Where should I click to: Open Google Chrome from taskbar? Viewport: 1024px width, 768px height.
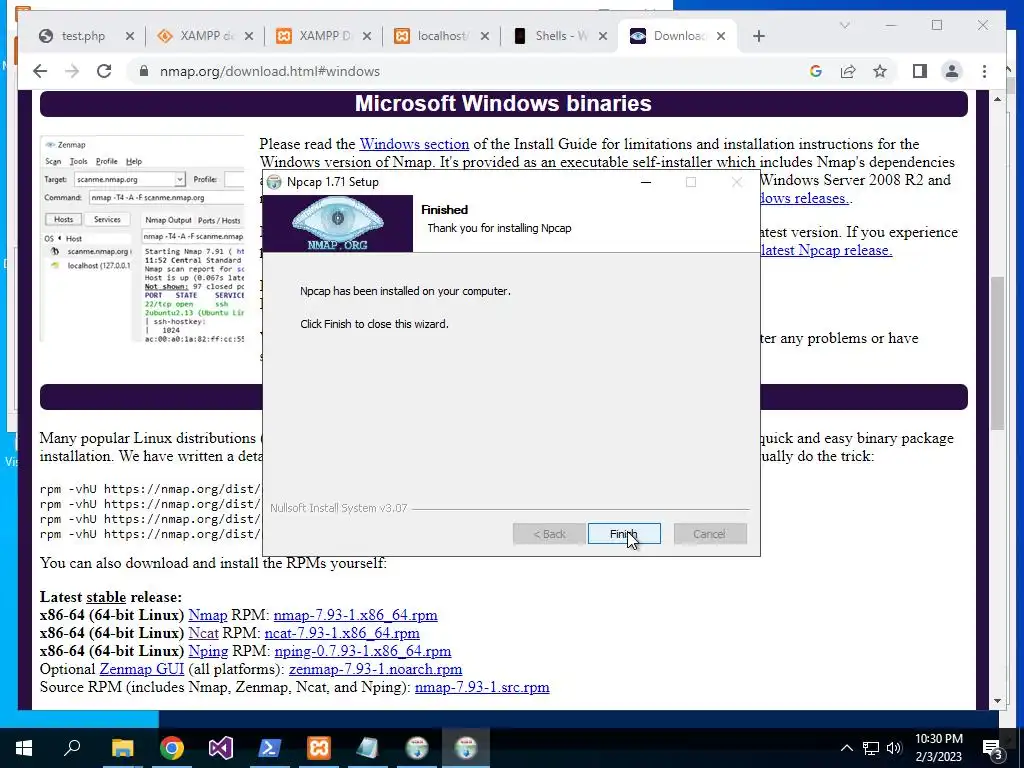click(x=172, y=748)
